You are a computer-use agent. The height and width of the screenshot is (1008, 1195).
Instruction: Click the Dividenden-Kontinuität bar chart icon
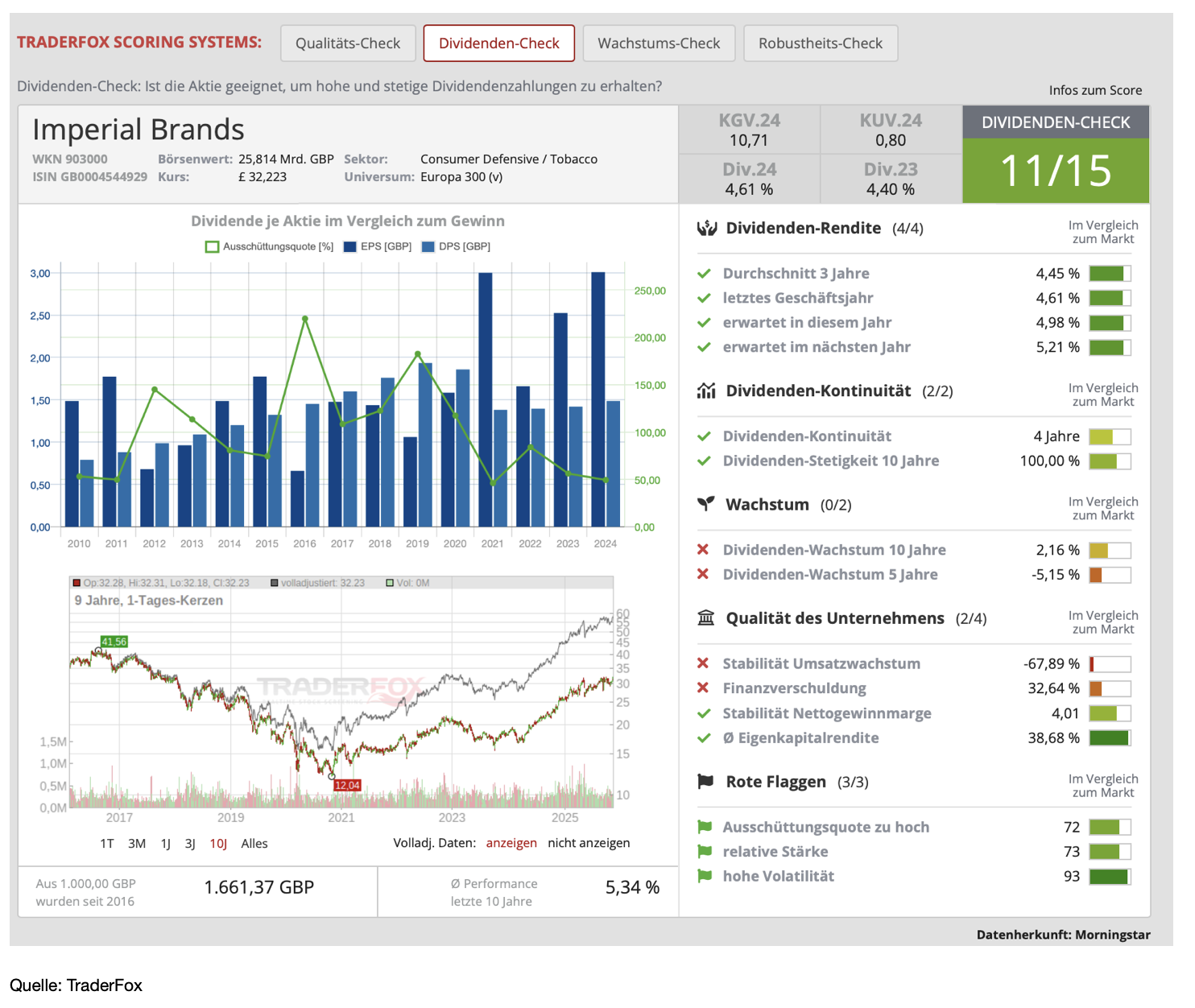click(x=706, y=391)
